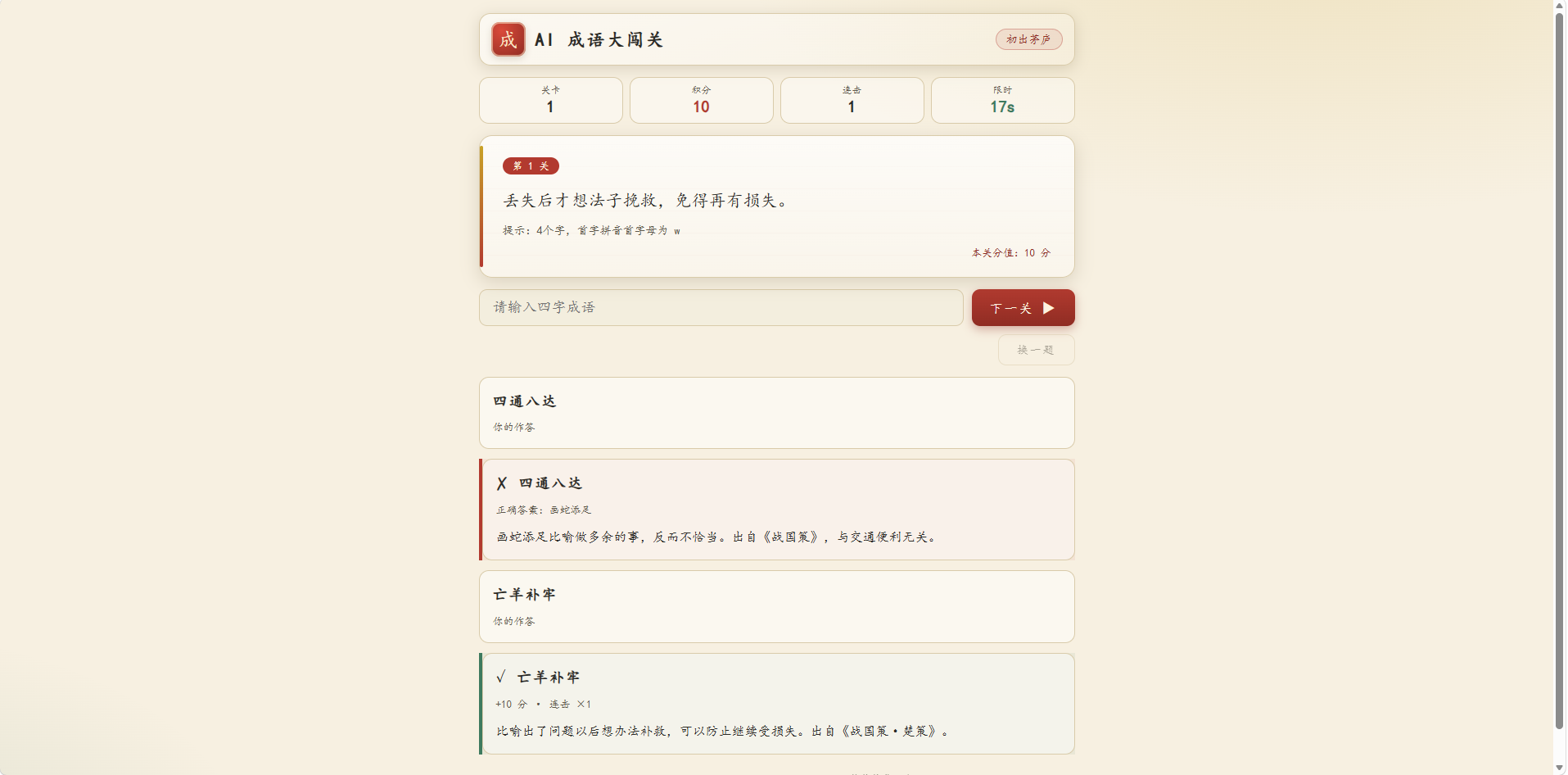1568x775 pixels.
Task: Click the scrollbar up arrow
Action: coord(1560,5)
